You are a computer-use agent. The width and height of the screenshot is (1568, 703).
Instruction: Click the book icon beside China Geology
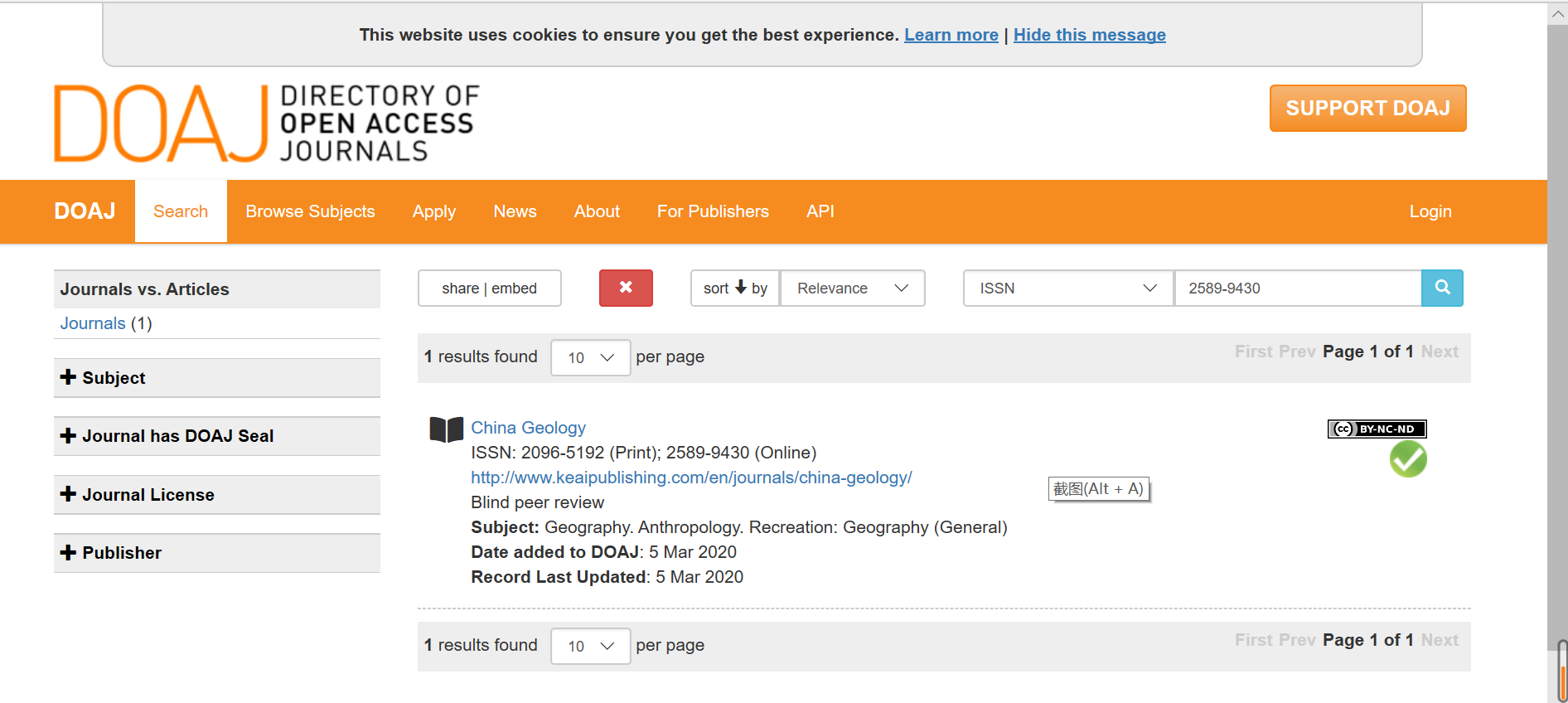tap(446, 429)
